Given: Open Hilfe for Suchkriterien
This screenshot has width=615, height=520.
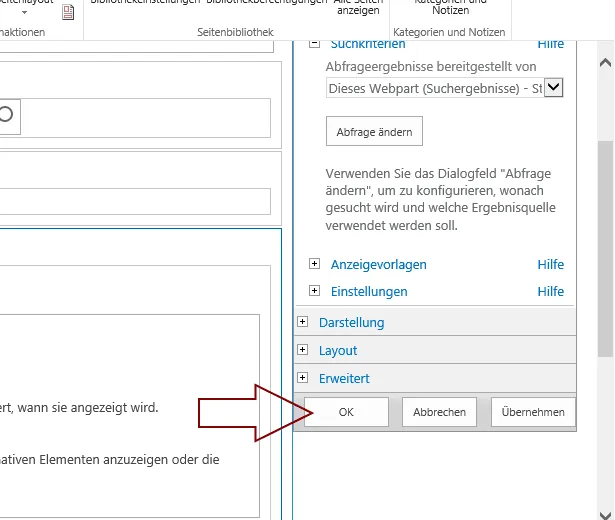Looking at the screenshot, I should click(551, 44).
